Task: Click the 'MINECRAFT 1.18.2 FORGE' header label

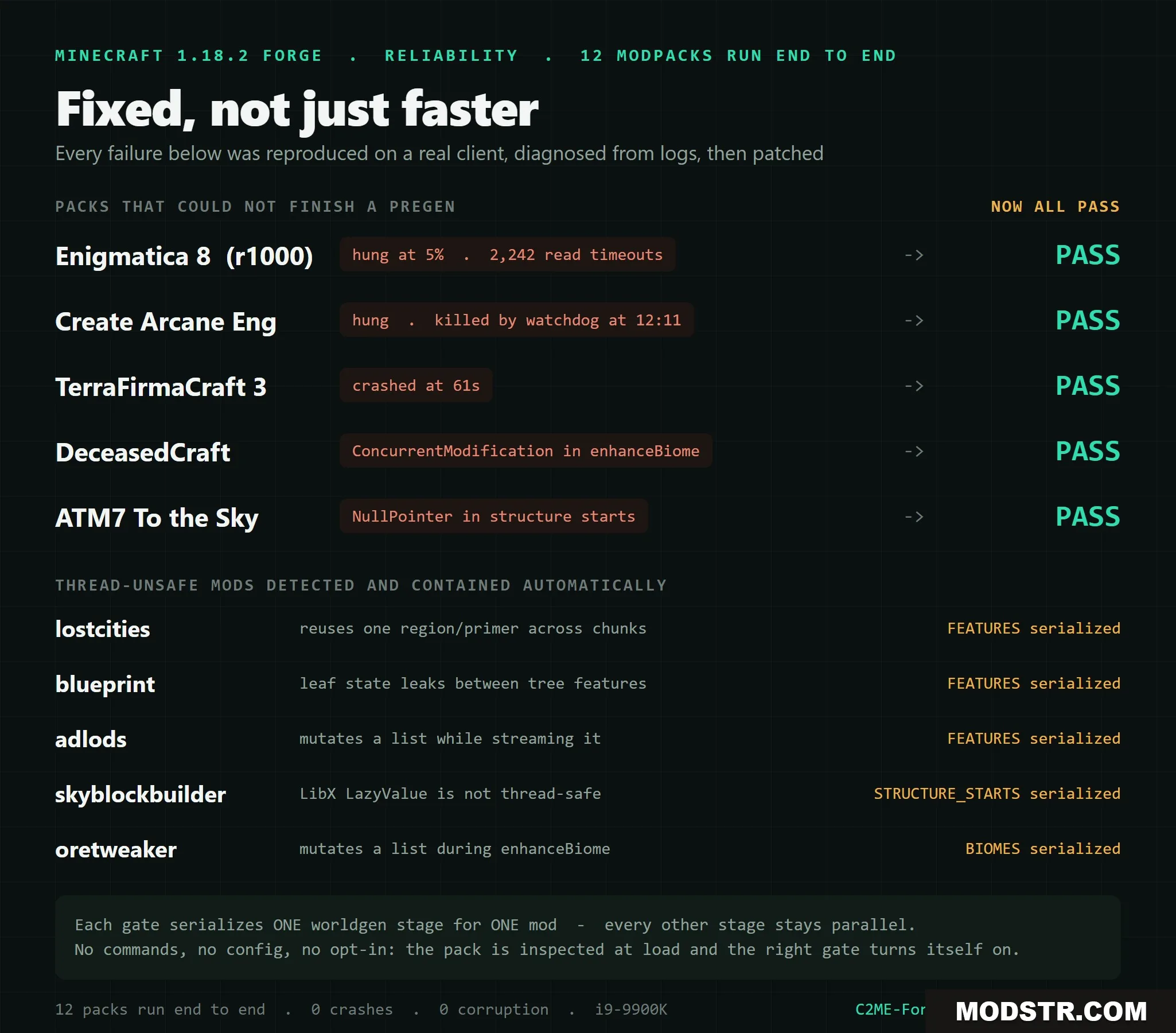Action: [188, 56]
